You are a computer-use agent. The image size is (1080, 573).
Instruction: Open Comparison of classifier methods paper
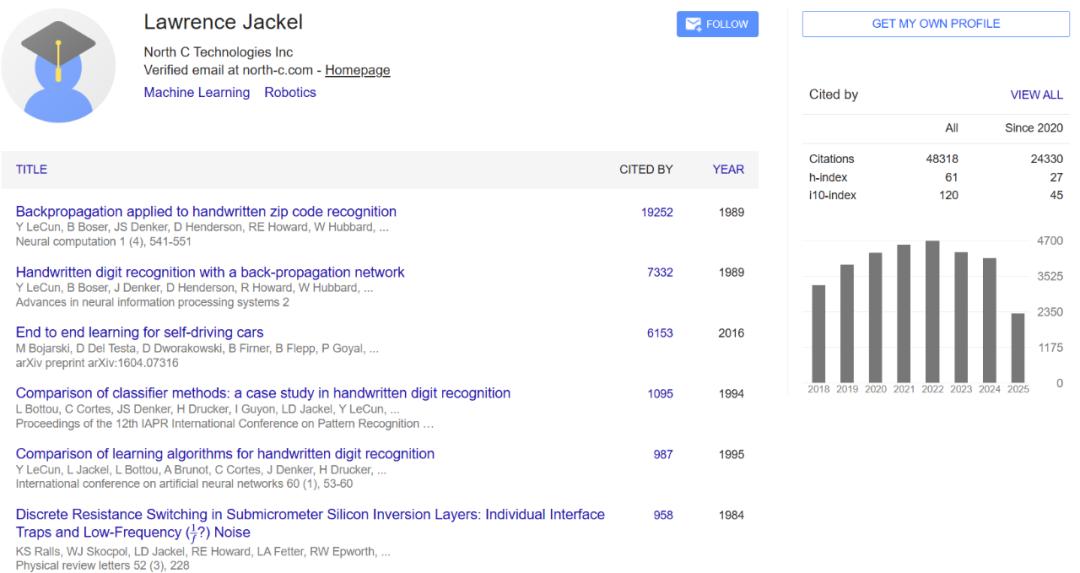pyautogui.click(x=263, y=393)
